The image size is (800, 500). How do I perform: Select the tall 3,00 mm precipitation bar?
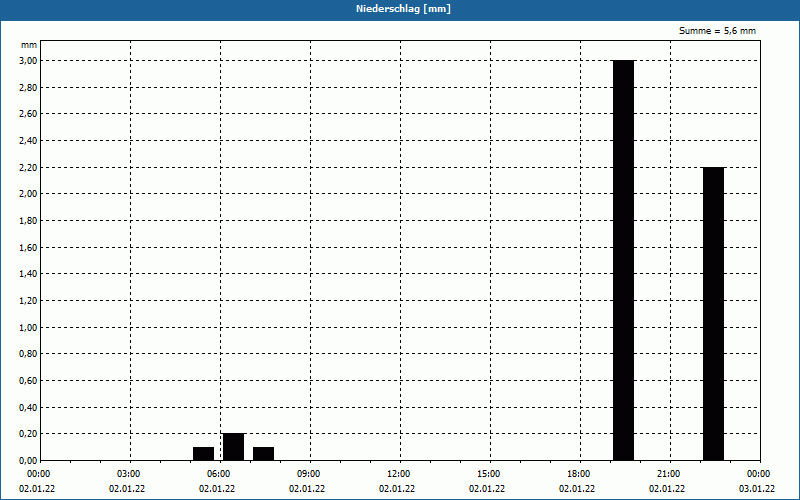[623, 260]
